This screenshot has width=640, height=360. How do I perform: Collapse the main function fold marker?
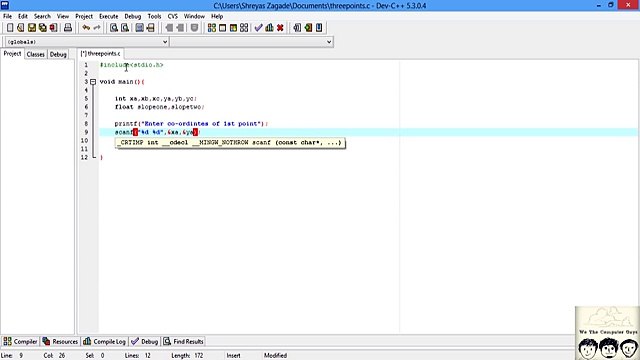click(93, 82)
